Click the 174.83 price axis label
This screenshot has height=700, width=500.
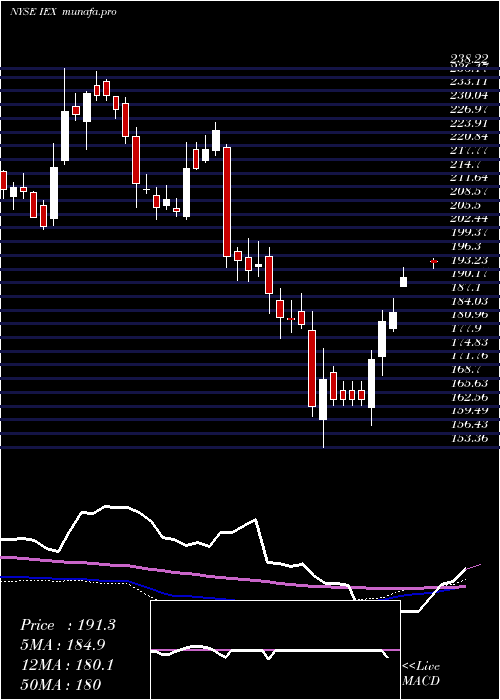[468, 342]
